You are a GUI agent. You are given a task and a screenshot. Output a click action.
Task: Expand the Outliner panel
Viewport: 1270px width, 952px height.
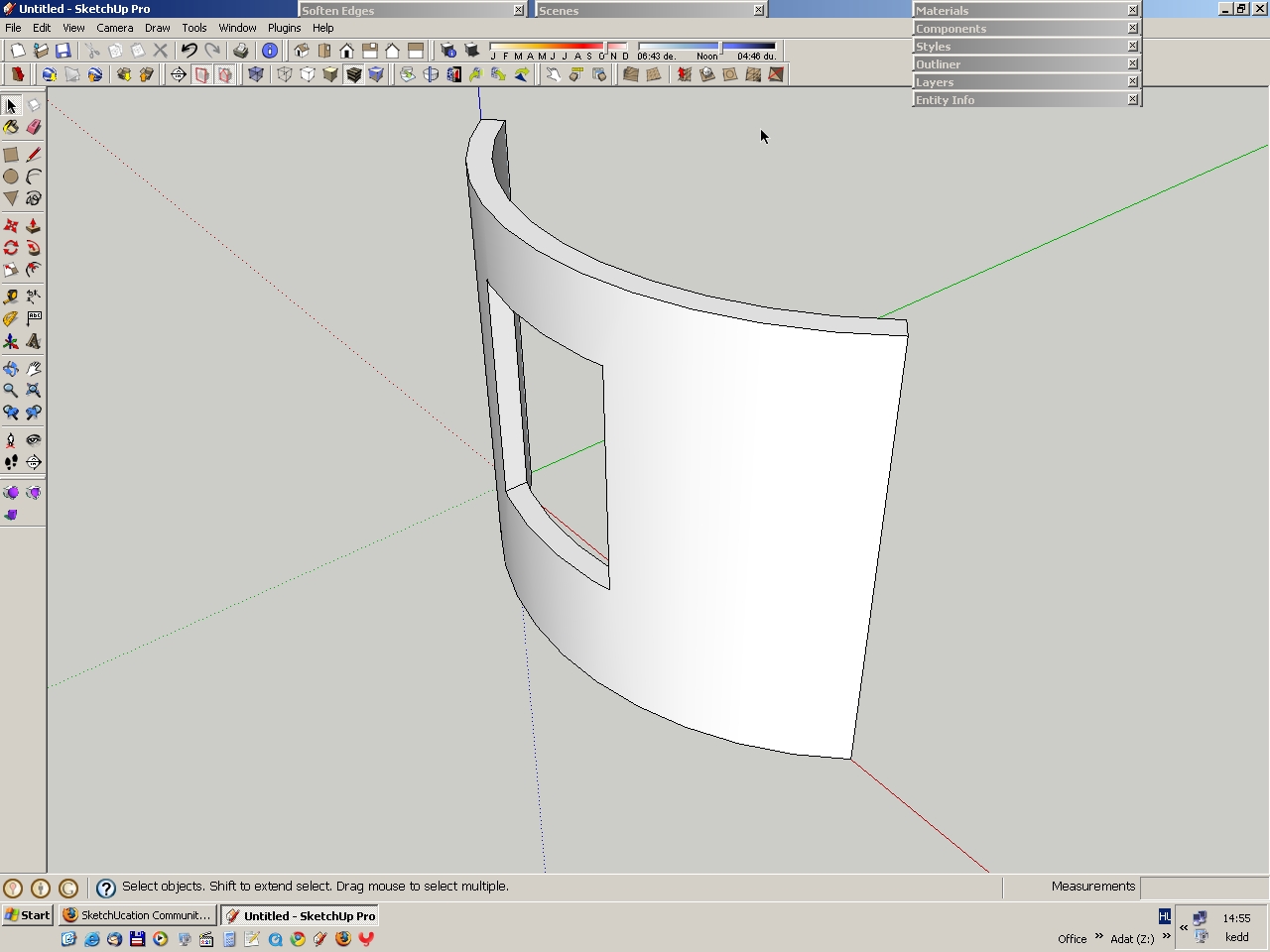[x=1026, y=63]
